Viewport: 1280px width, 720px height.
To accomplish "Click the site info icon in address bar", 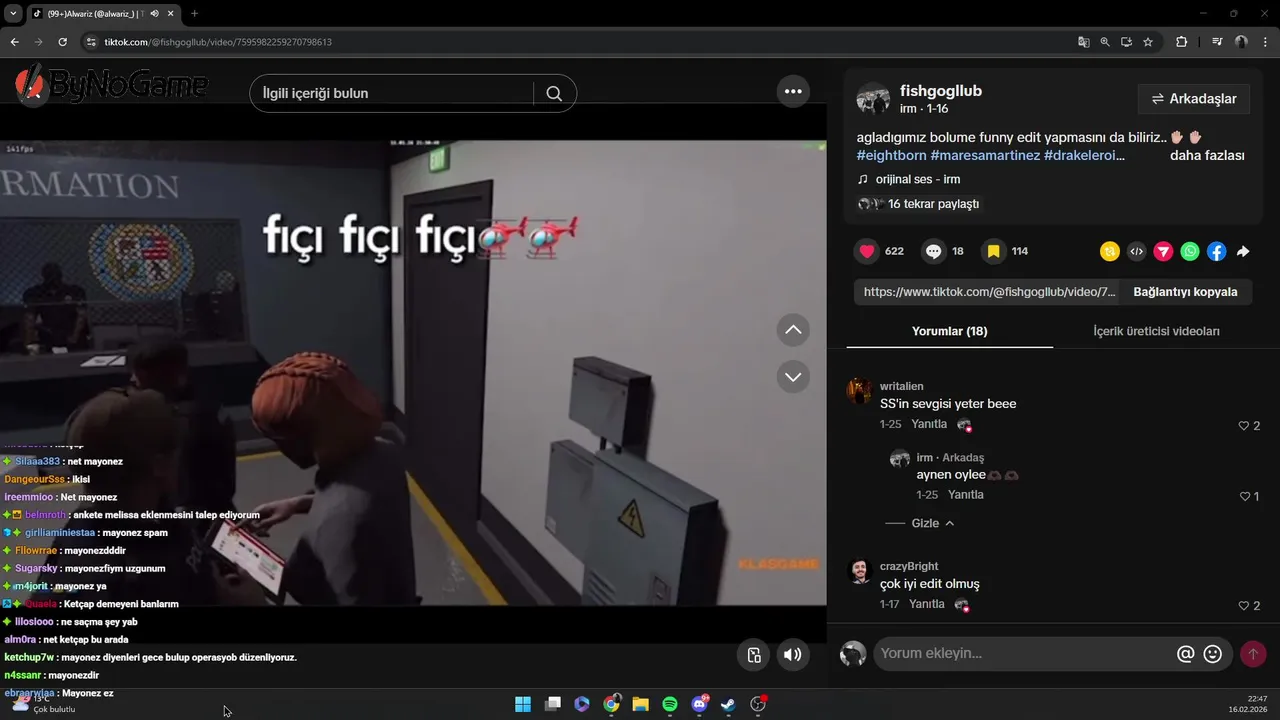I will [91, 42].
